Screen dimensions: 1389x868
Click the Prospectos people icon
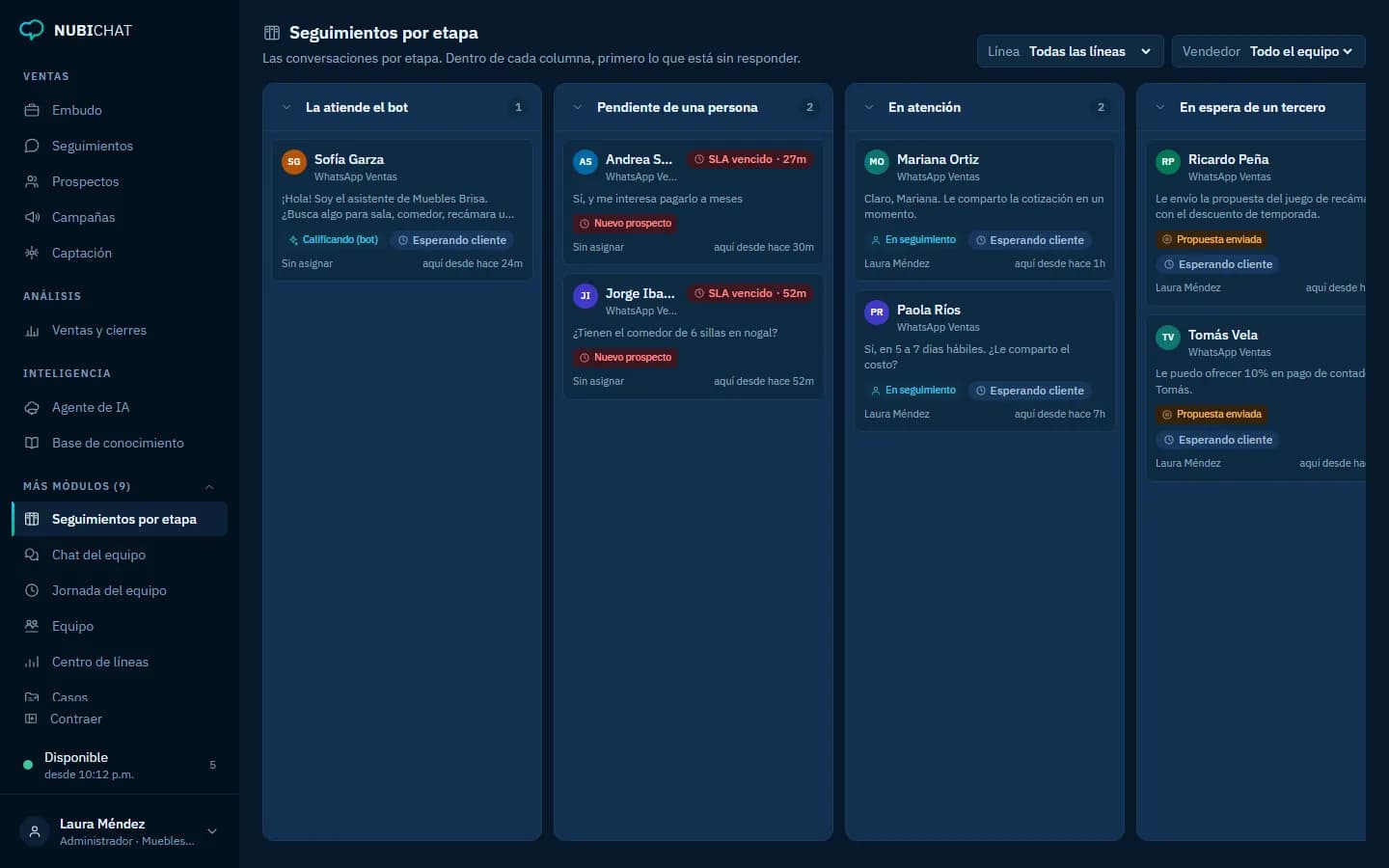[x=32, y=181]
